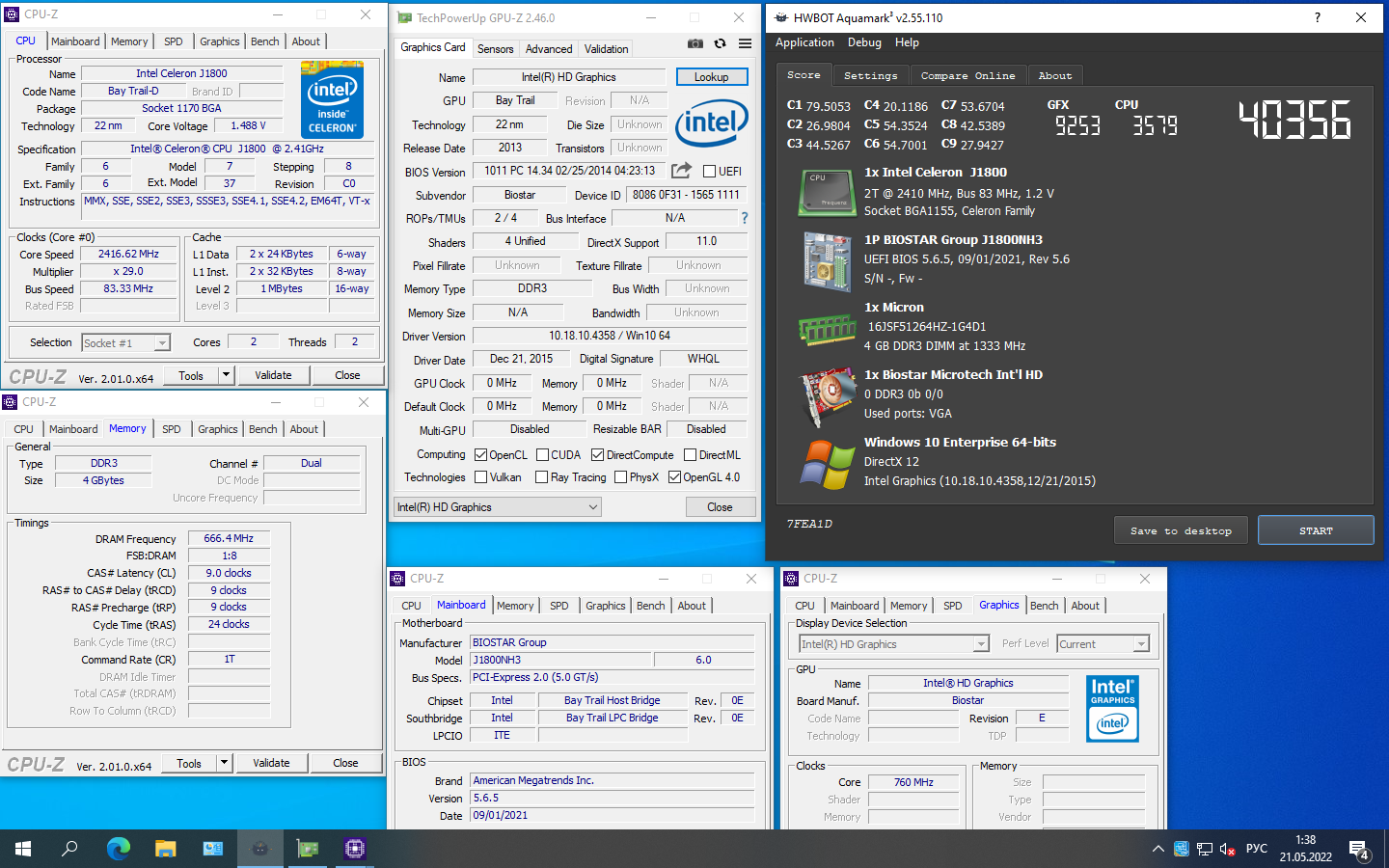
Task: Toggle the DirectML checkbox
Action: point(690,455)
